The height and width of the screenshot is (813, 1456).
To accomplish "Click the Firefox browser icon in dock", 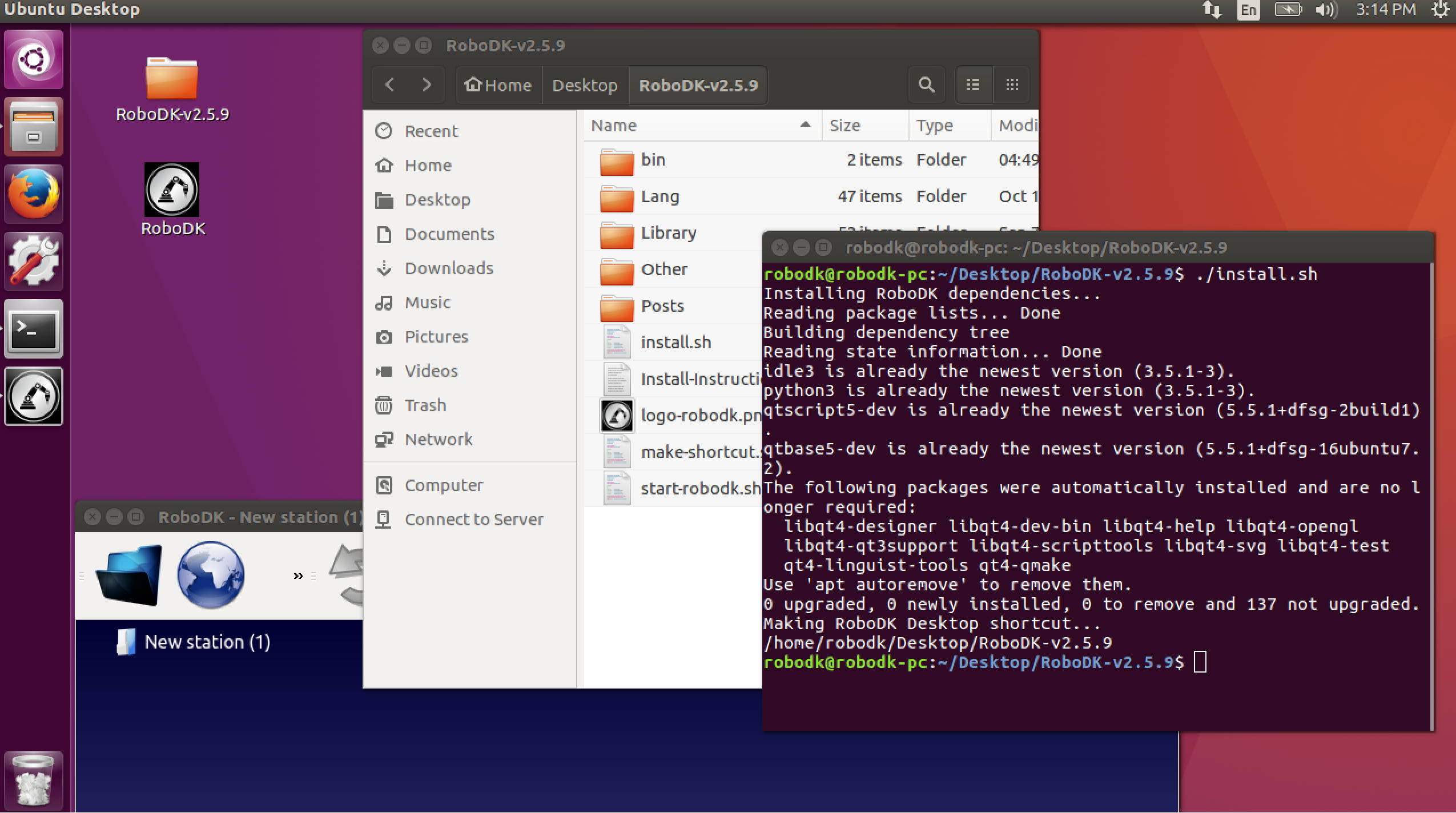I will (36, 189).
